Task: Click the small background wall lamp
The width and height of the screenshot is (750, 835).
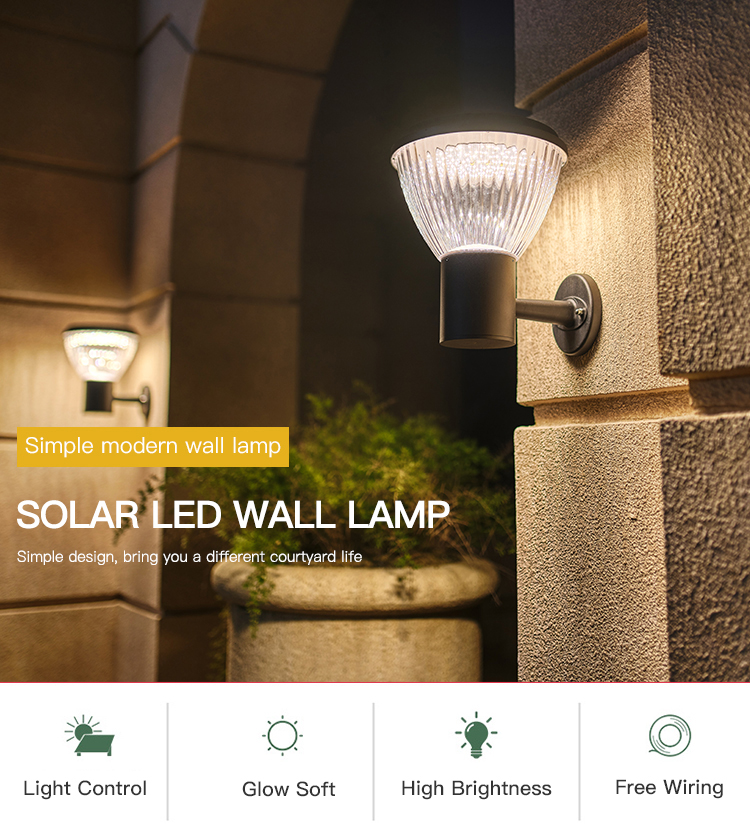Action: click(x=105, y=370)
